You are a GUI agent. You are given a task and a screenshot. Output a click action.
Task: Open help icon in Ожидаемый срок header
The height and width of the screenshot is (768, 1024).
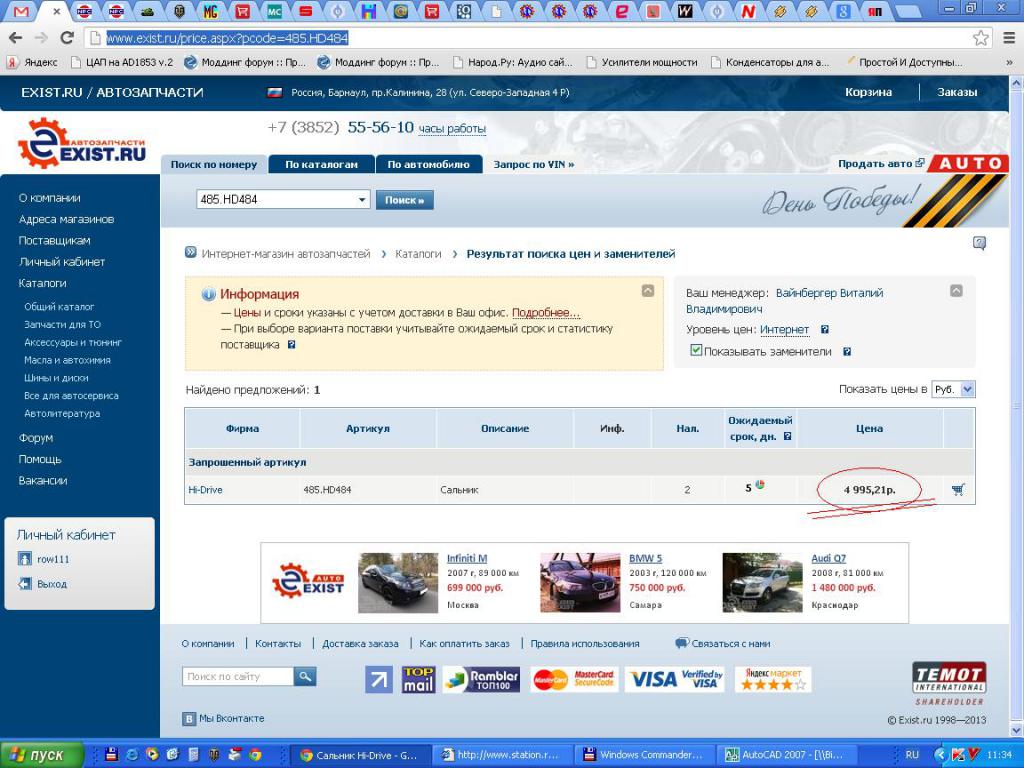tap(788, 436)
